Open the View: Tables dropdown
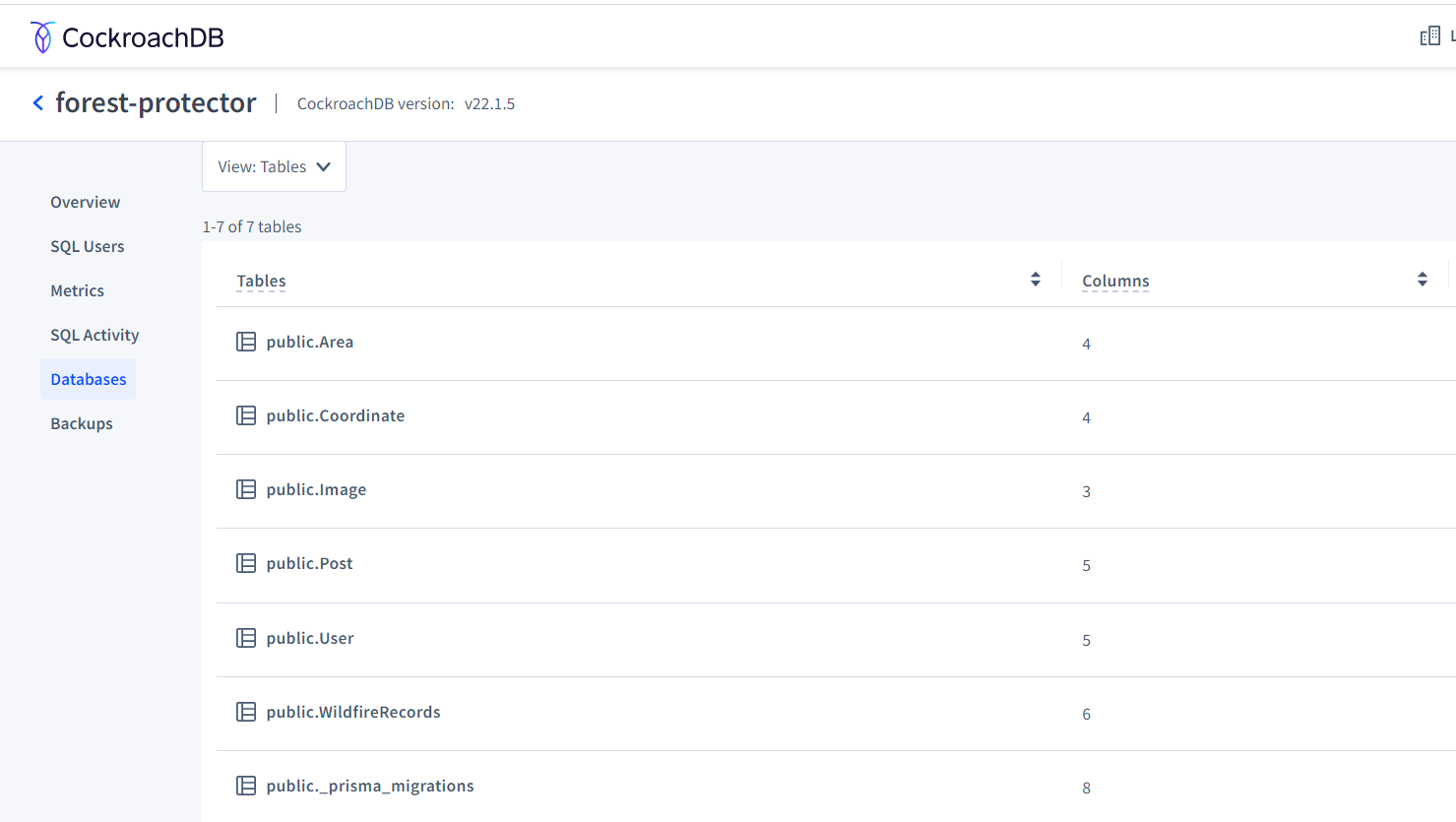 coord(274,166)
